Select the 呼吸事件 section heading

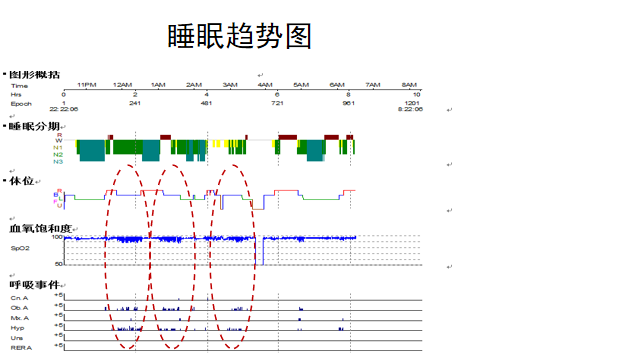34,284
